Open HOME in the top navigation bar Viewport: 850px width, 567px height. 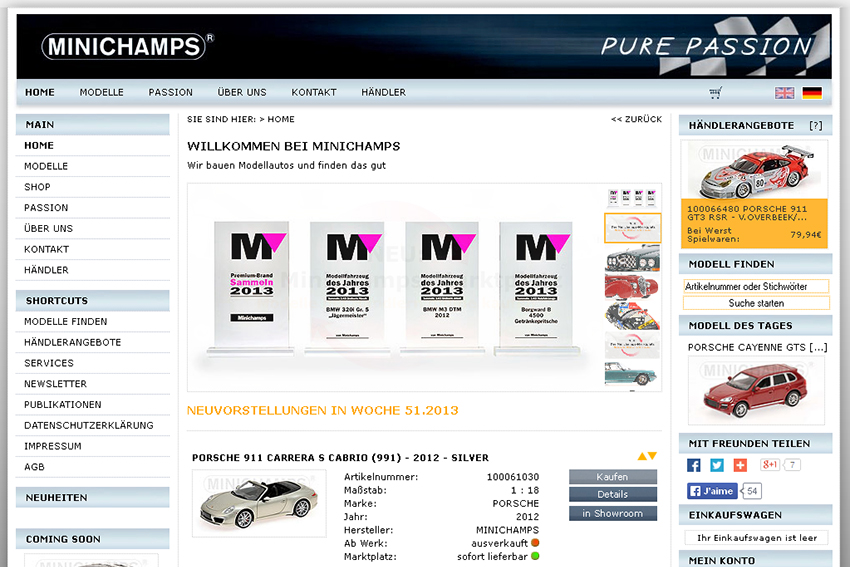click(x=40, y=92)
